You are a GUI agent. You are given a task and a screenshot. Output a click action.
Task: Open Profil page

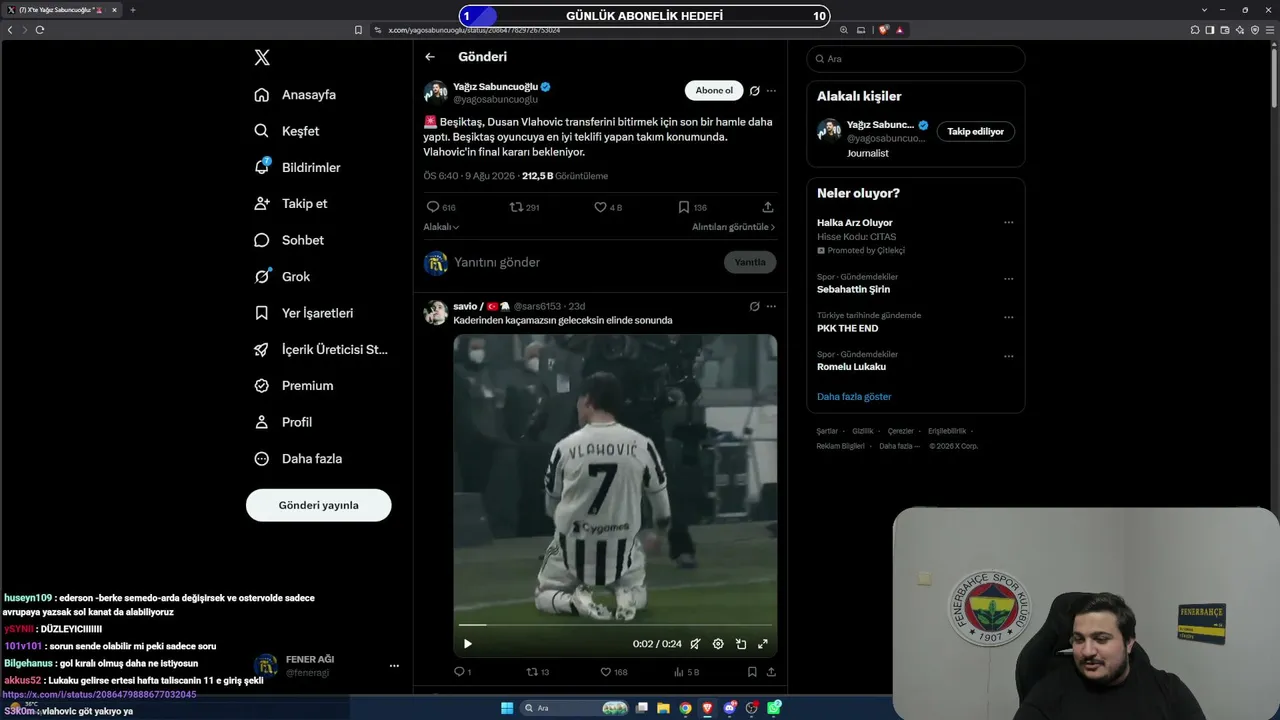(283, 422)
